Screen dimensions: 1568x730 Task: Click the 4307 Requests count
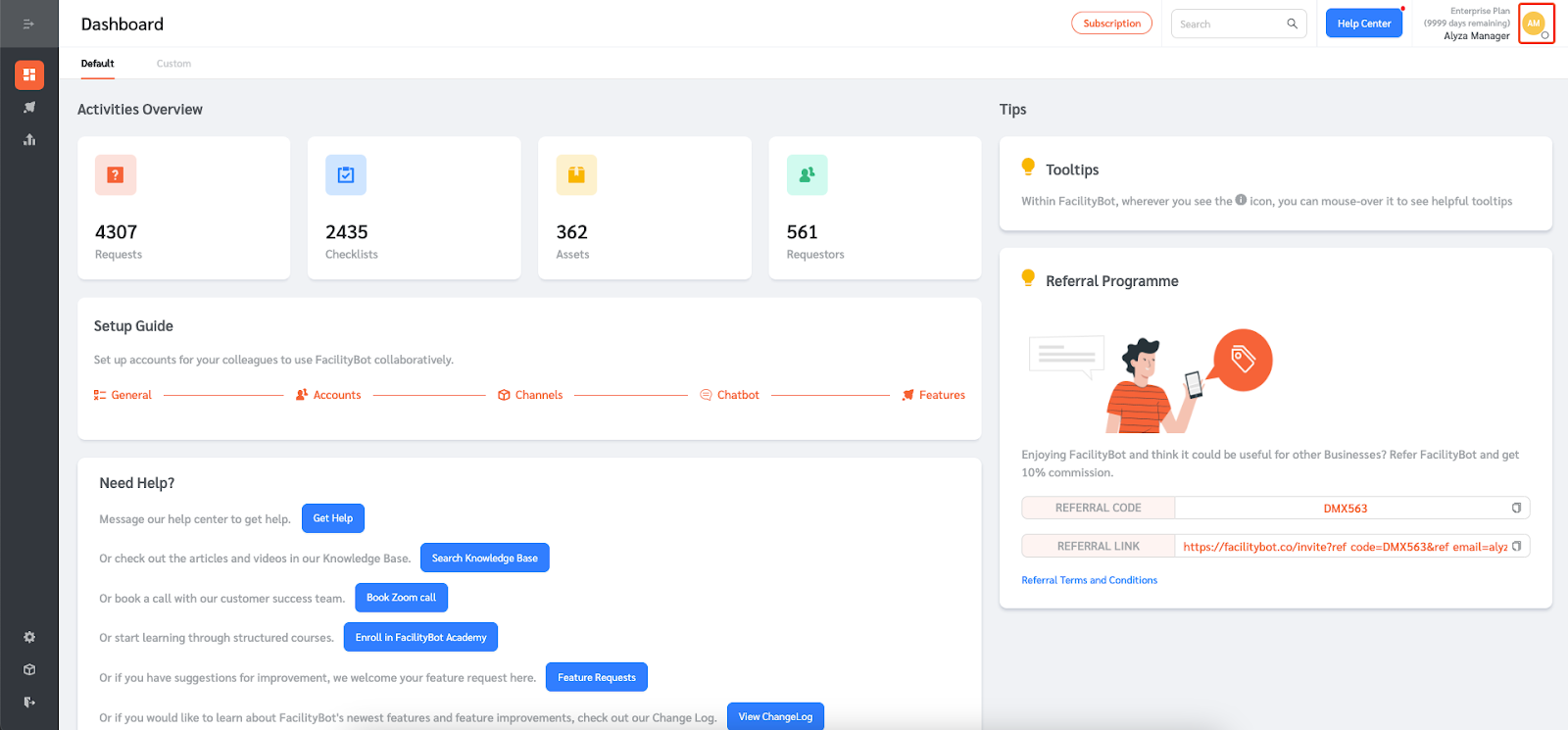116,232
